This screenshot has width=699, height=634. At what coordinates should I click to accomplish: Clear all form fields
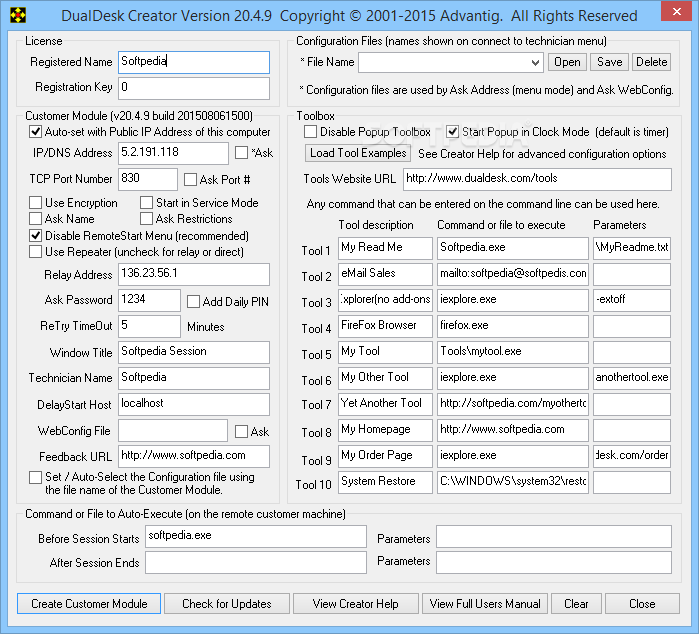(x=576, y=604)
